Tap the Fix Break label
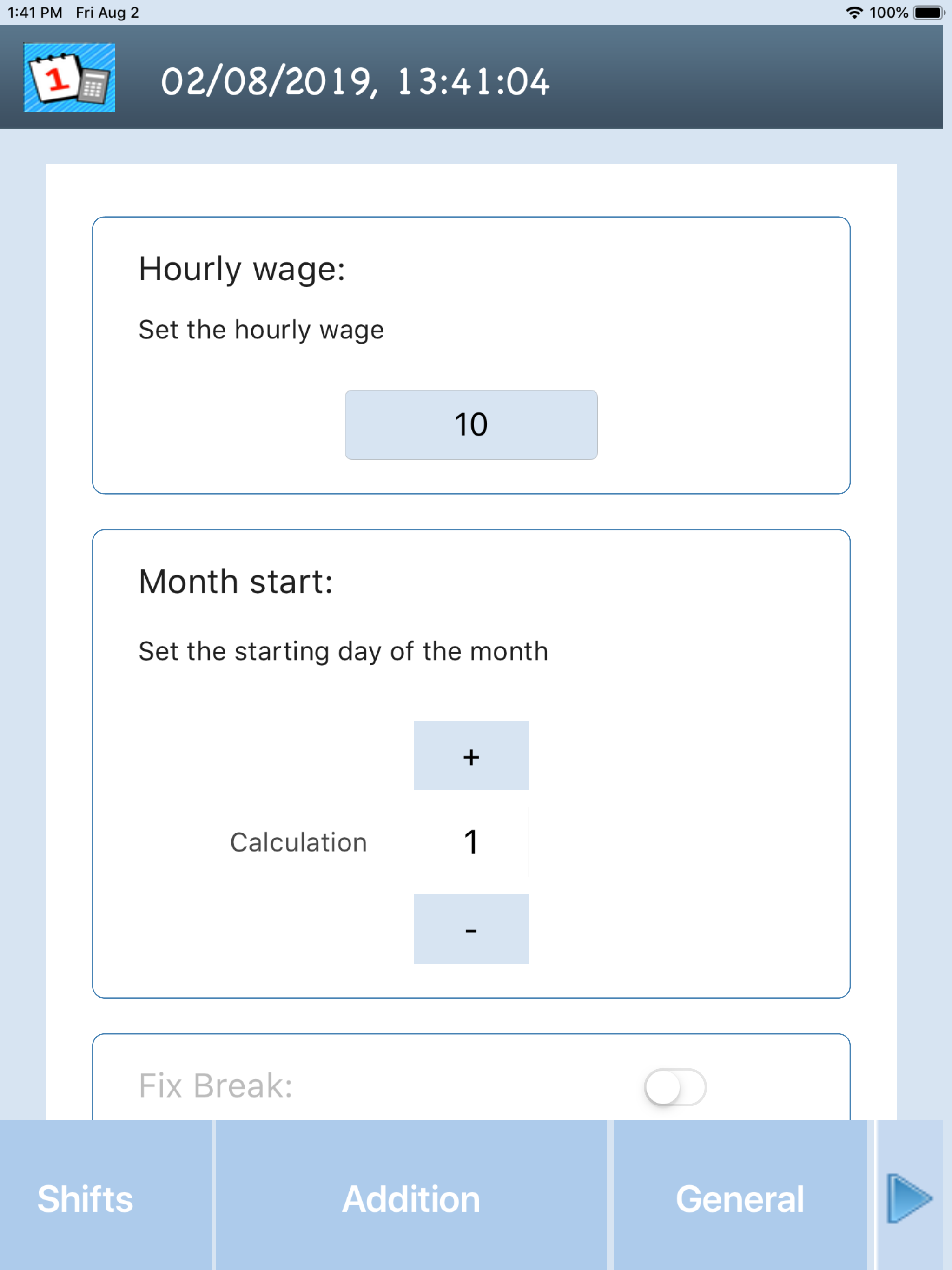This screenshot has width=952, height=1270. click(x=215, y=1086)
